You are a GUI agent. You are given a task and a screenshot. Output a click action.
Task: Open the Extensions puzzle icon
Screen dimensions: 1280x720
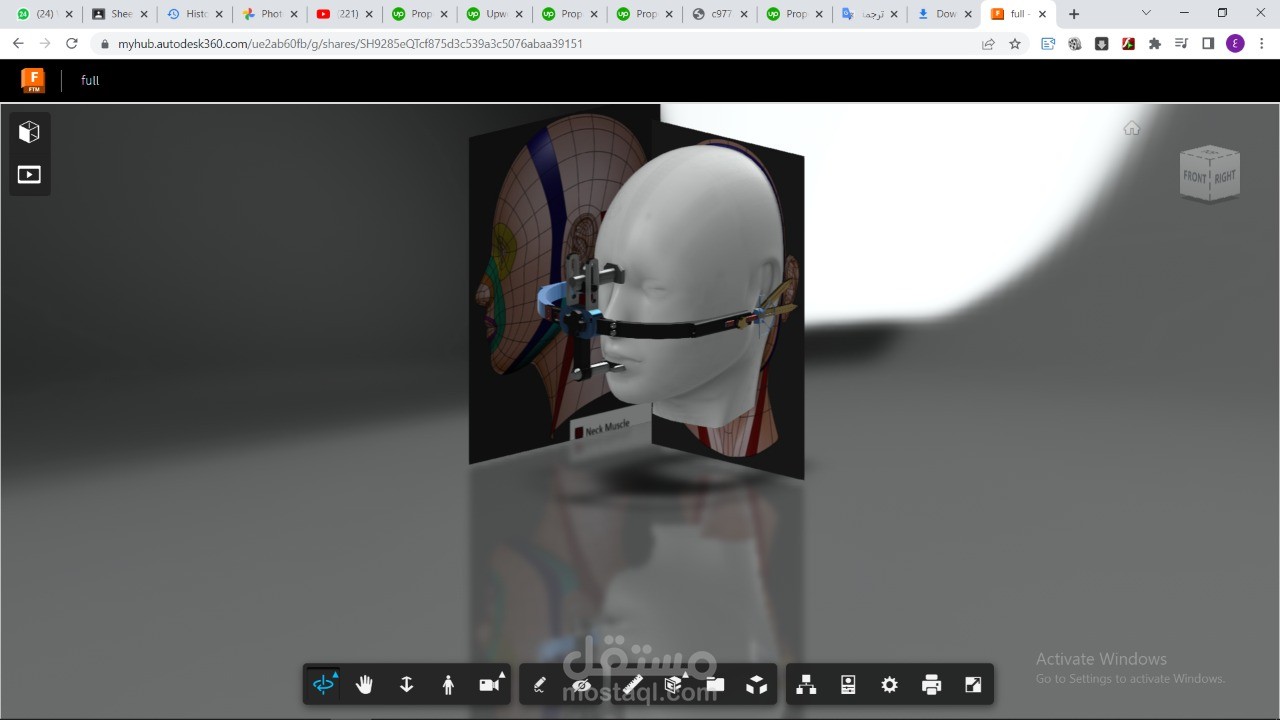click(1155, 44)
